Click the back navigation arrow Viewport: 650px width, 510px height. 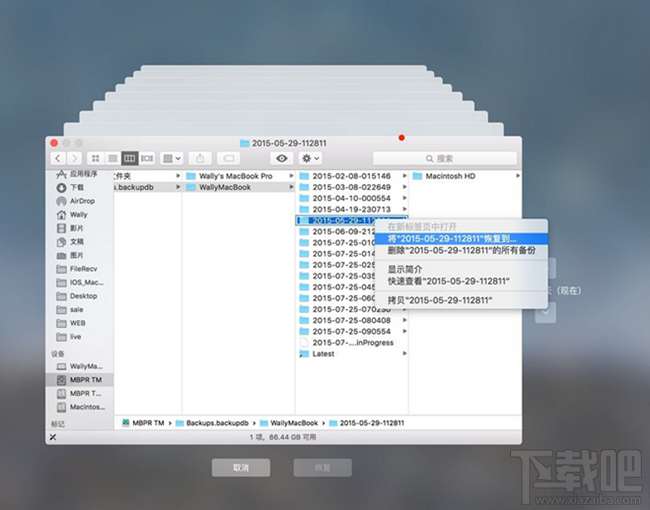57,158
